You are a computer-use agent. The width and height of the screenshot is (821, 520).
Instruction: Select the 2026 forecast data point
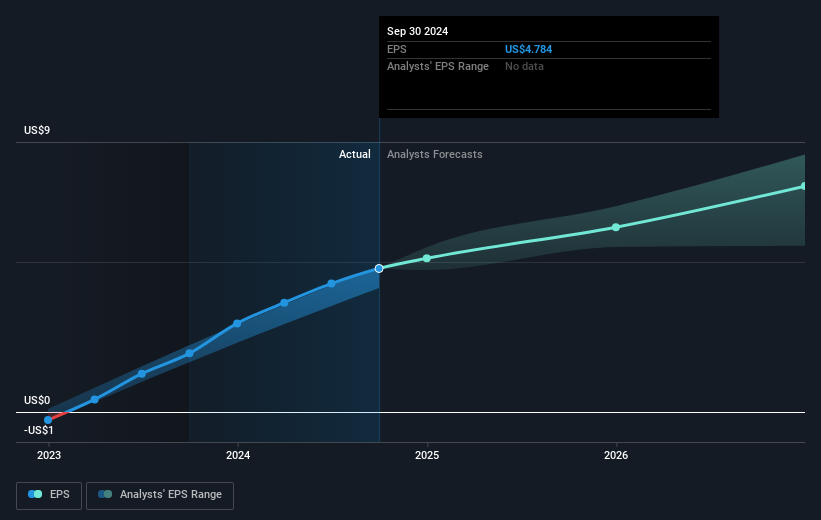click(616, 227)
